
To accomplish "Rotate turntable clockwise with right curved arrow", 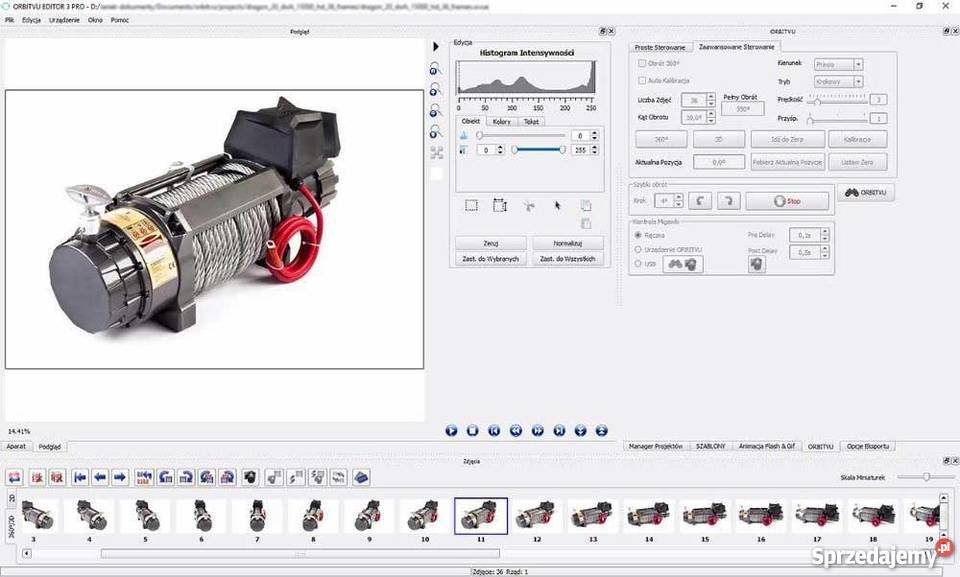I will [x=729, y=201].
